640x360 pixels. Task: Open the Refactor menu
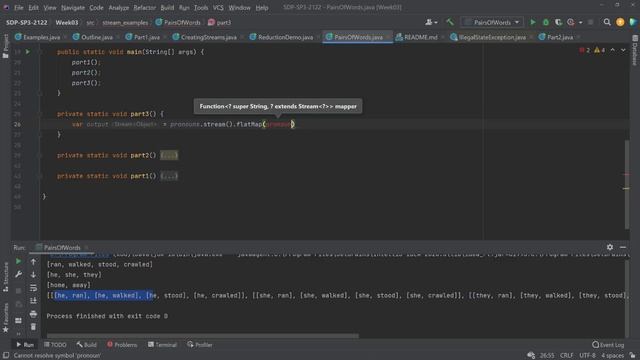pos(144,7)
